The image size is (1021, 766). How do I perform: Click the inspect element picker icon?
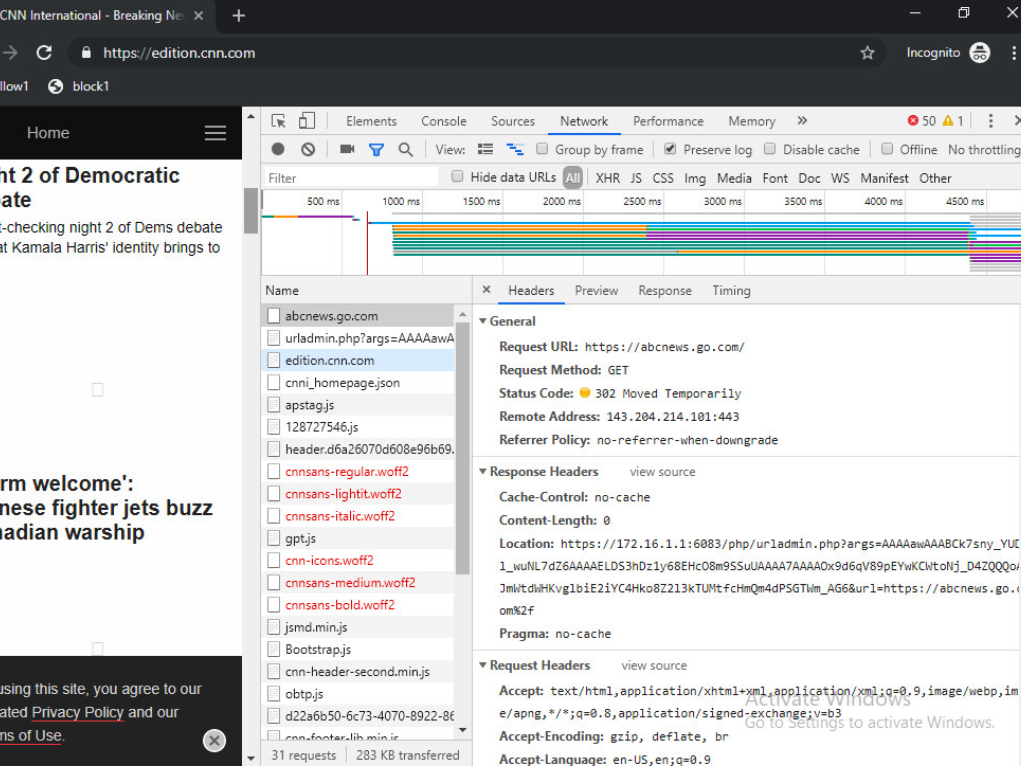[x=279, y=121]
